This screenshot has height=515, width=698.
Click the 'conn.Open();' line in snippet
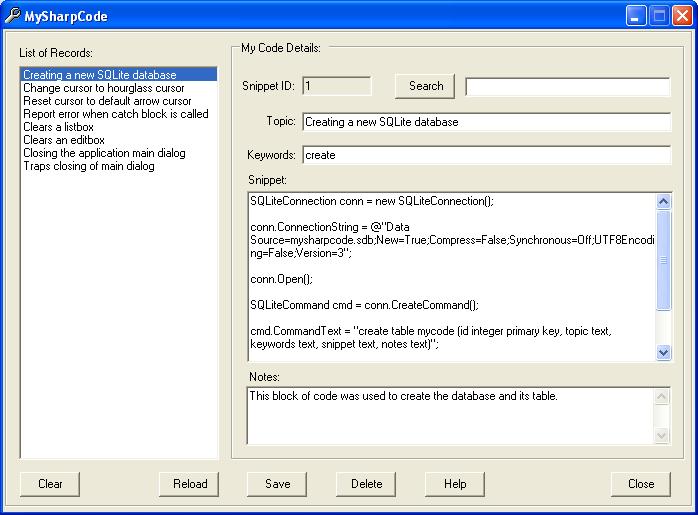281,279
